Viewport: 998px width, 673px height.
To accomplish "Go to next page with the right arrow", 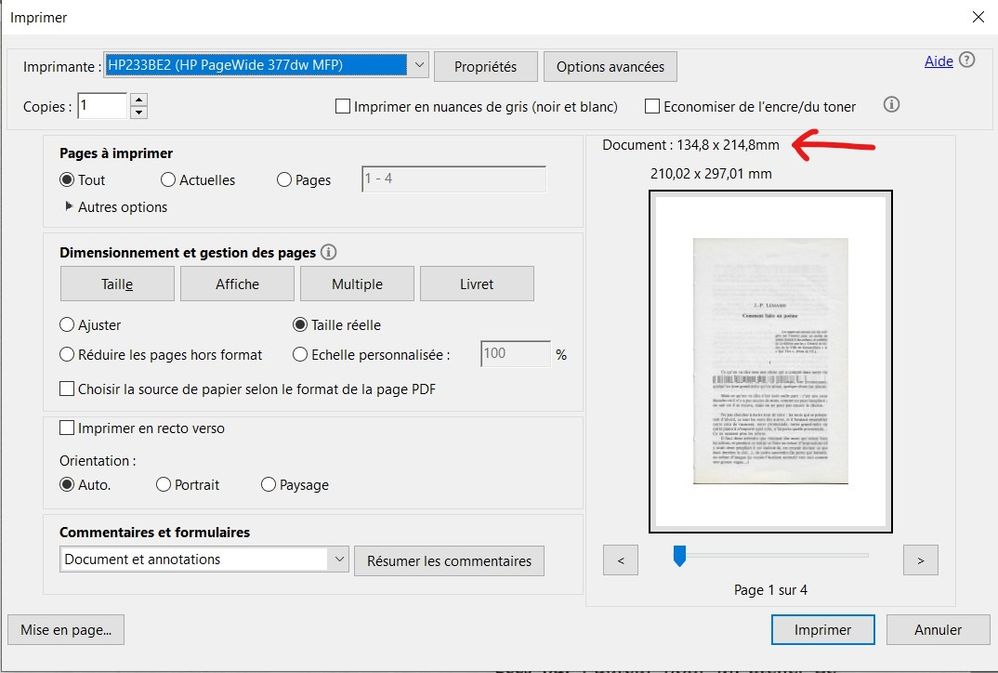I will [920, 560].
